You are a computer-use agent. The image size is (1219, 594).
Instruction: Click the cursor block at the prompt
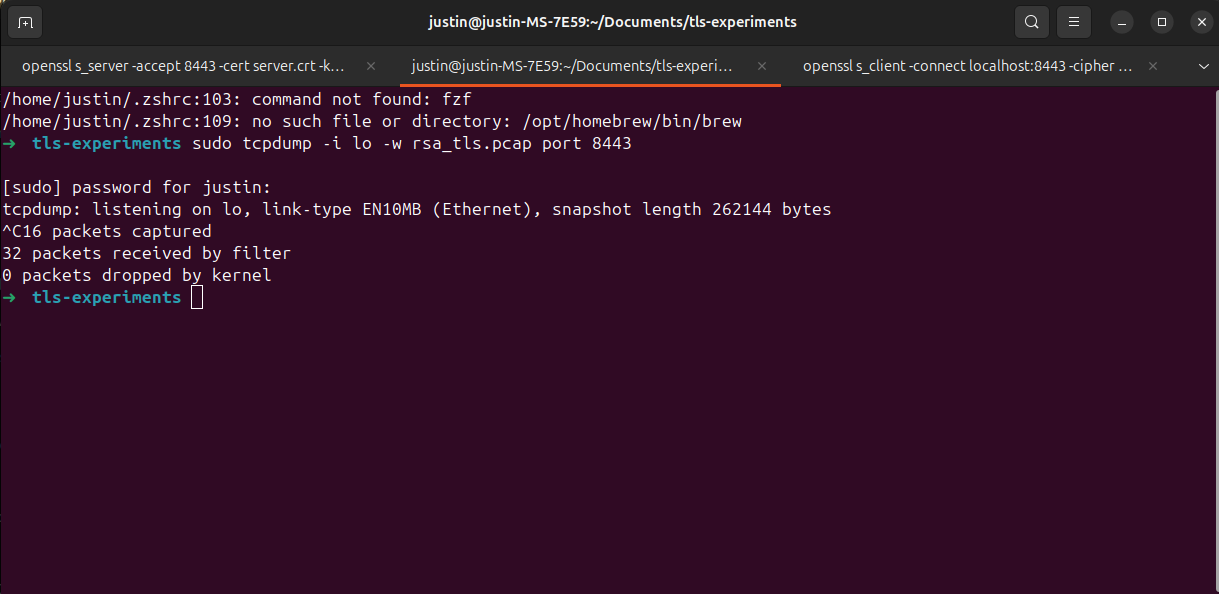coord(197,297)
